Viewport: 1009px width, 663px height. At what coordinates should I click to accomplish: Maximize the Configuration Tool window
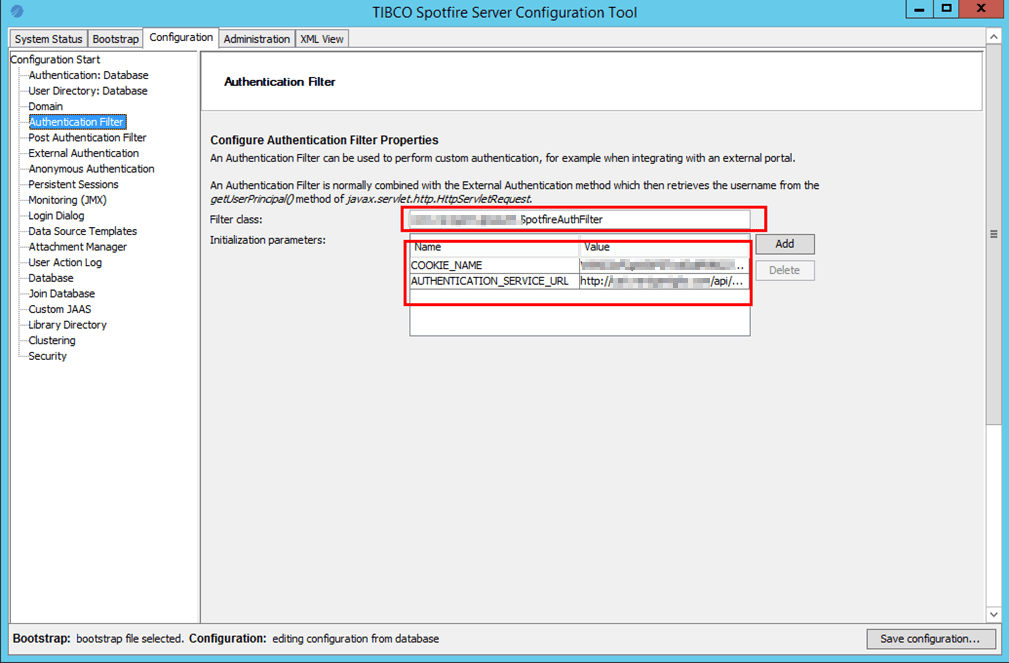point(946,9)
